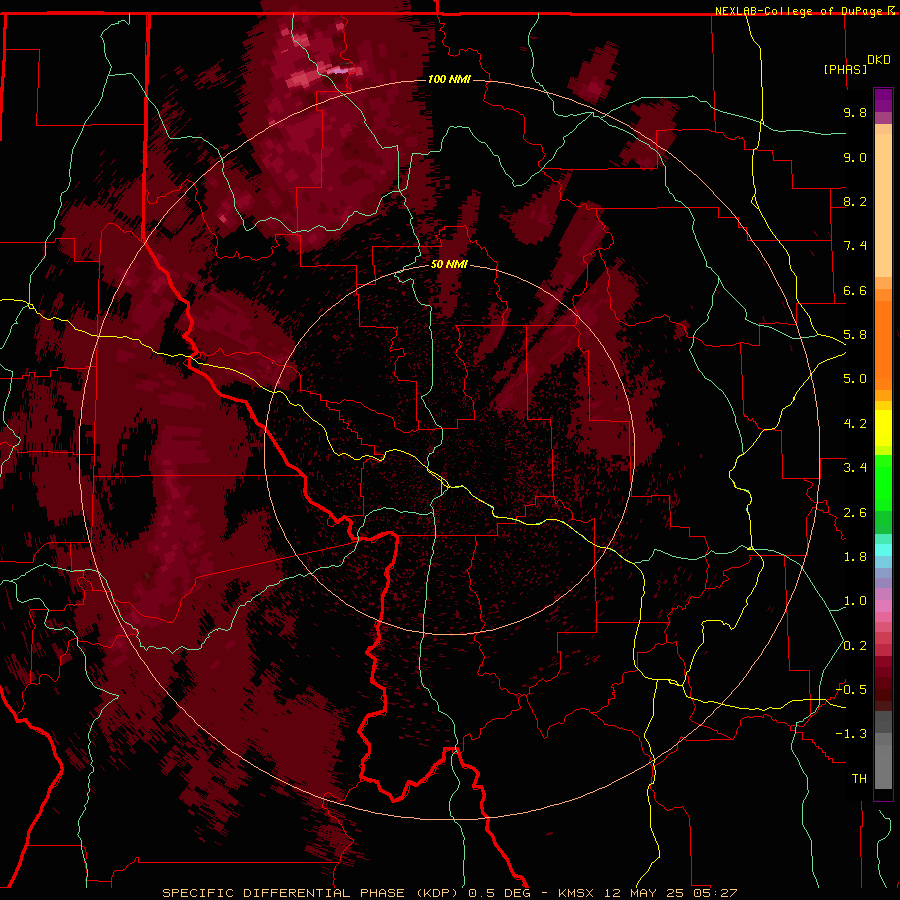Click the TH legend label
900x900 pixels.
coord(859,779)
